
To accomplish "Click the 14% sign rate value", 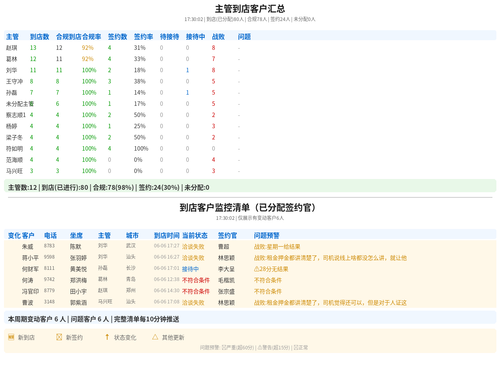I will 140,93.
